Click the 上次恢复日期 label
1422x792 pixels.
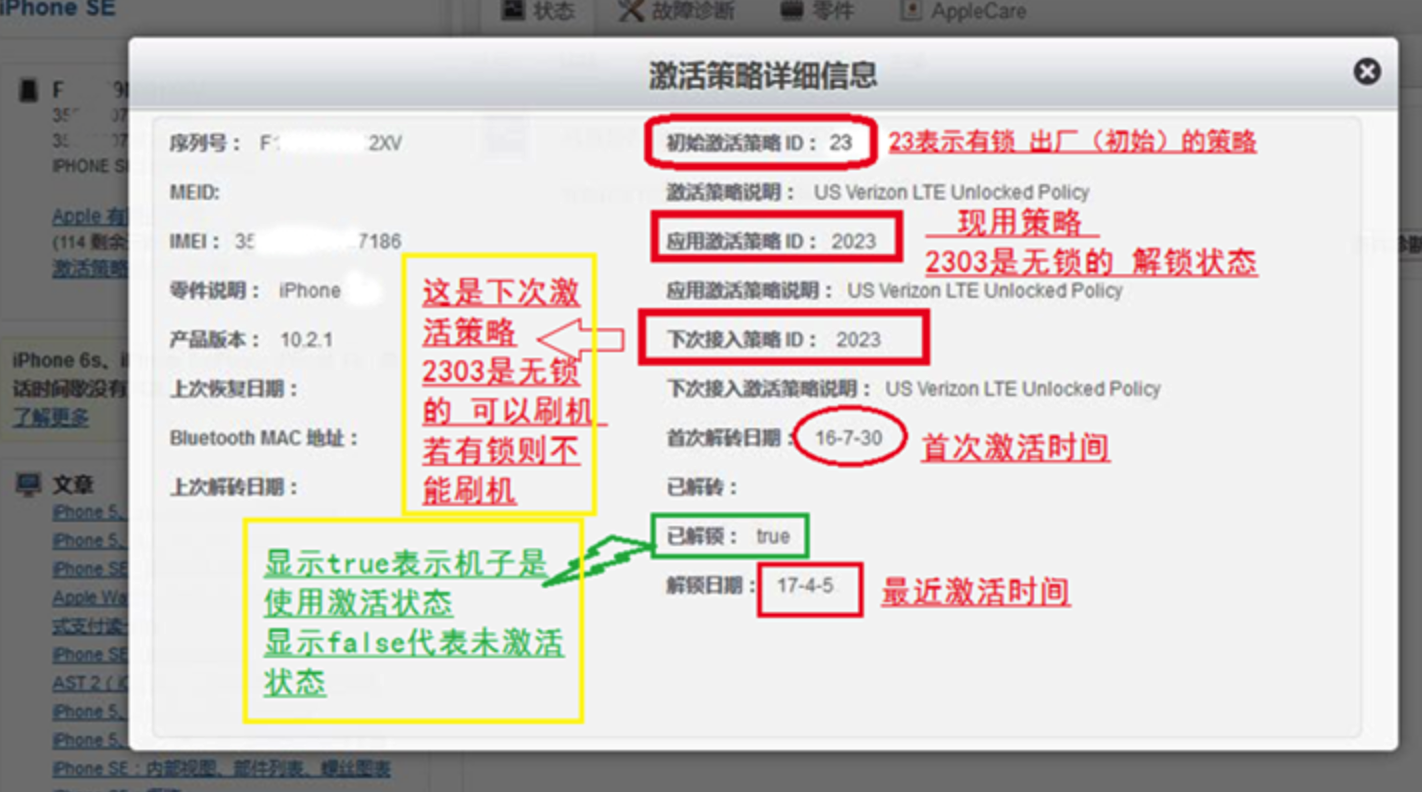234,389
